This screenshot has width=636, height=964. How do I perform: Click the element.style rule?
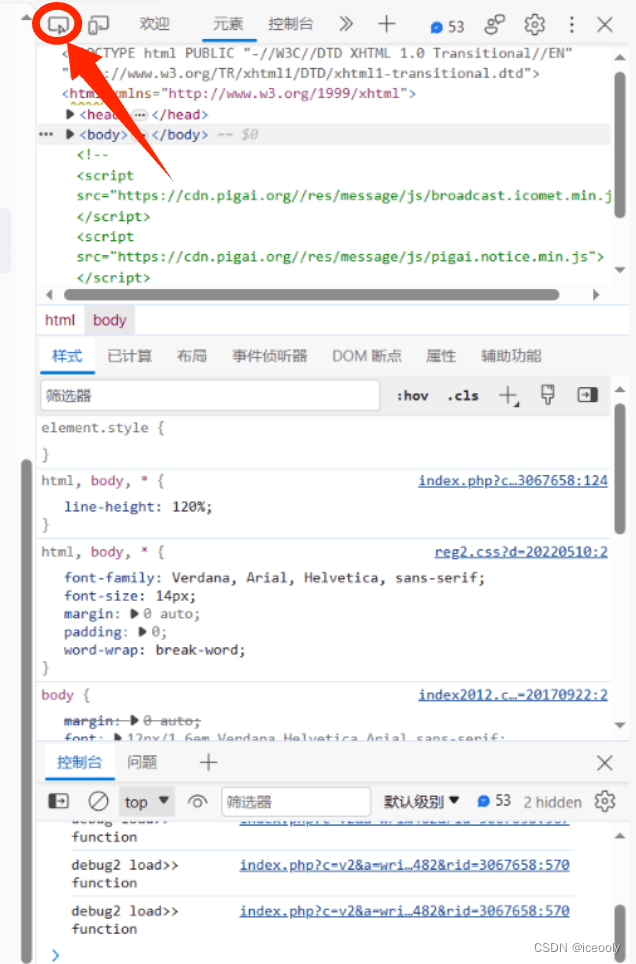tap(103, 428)
